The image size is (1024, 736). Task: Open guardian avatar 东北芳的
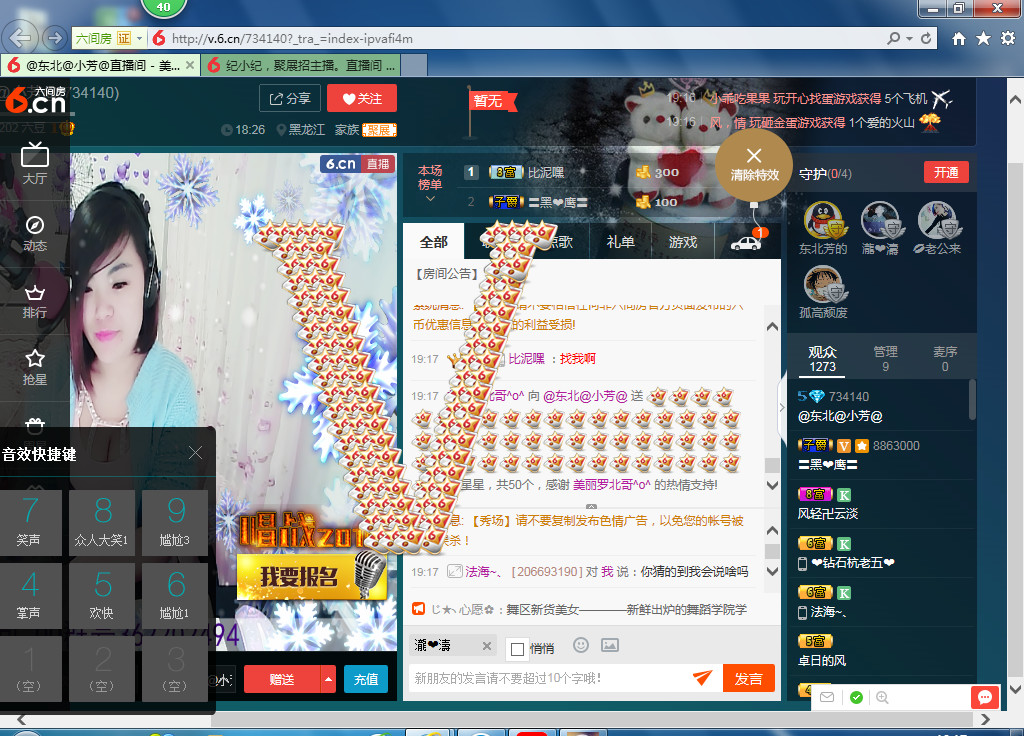(x=823, y=221)
